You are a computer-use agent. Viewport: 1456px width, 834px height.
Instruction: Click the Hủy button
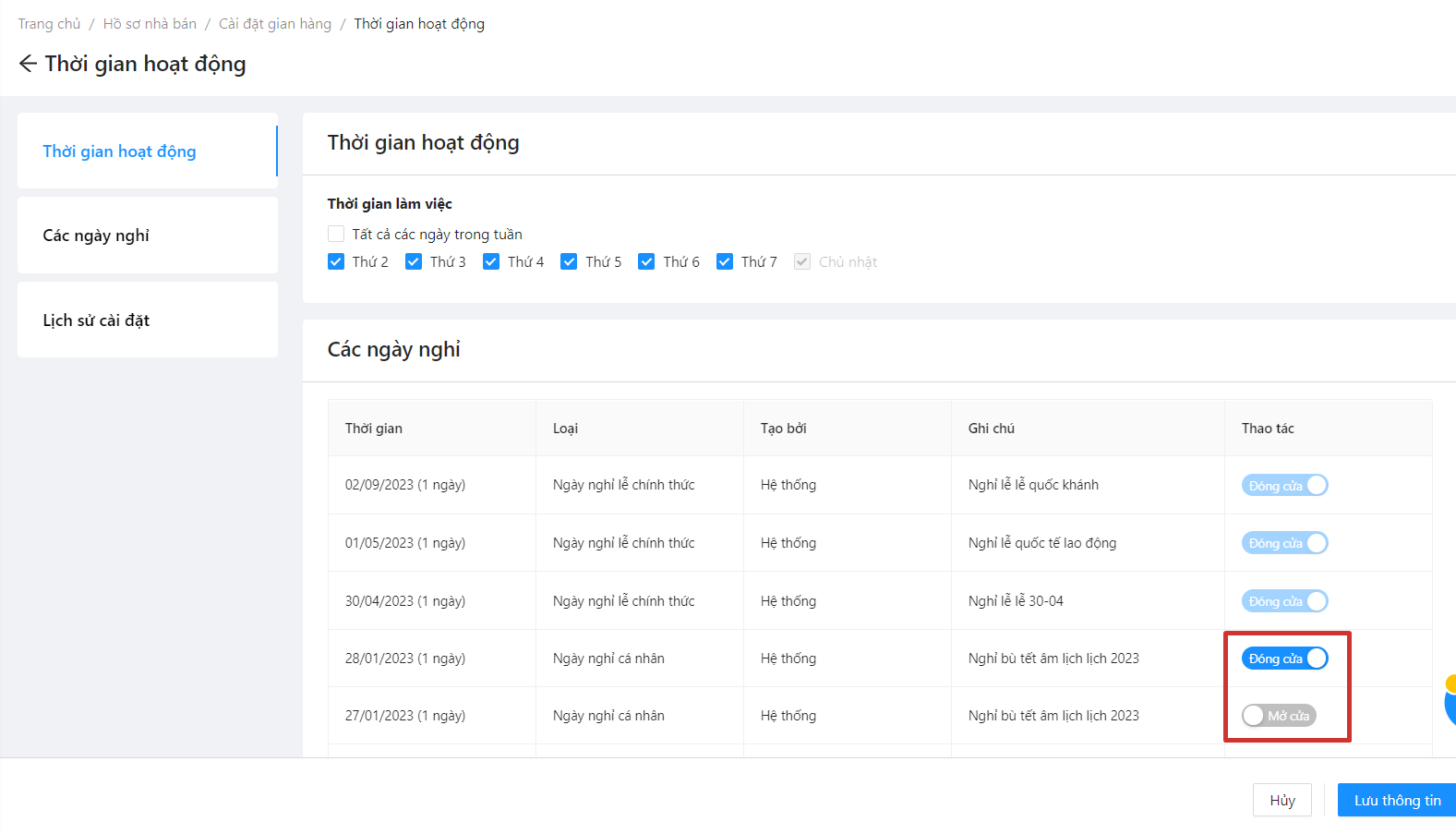[x=1282, y=801]
